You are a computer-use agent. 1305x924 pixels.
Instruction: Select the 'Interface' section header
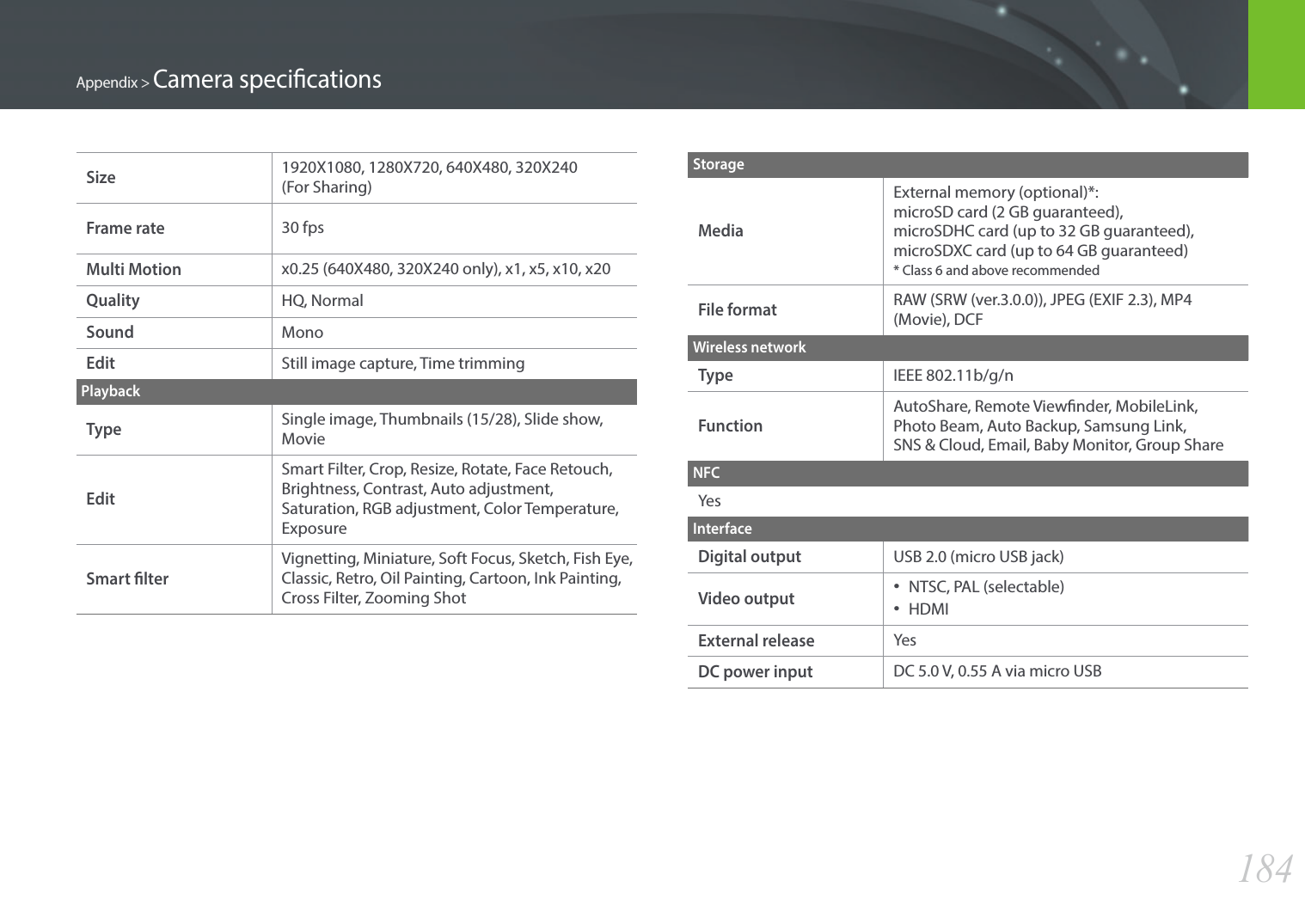968,529
